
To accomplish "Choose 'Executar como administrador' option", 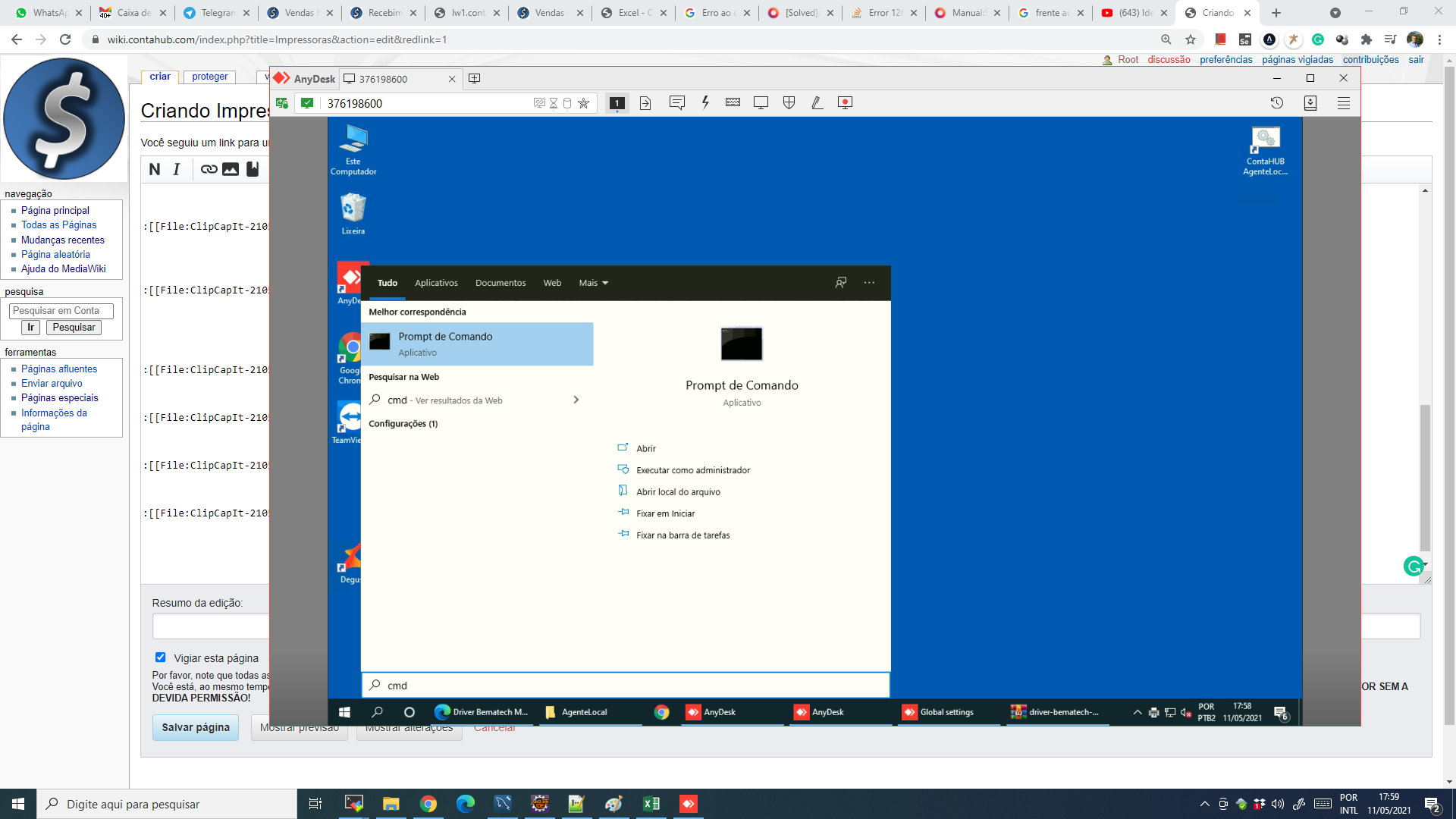I will (693, 470).
